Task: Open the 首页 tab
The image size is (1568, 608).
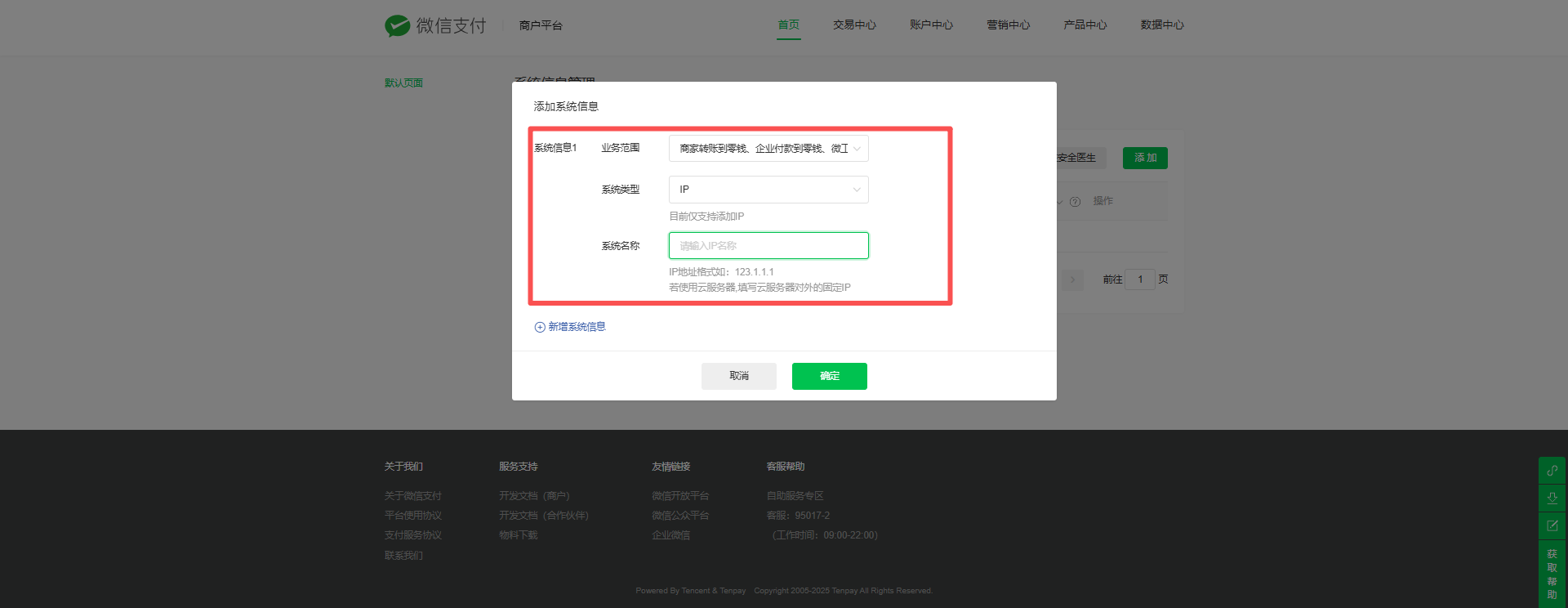Action: click(788, 25)
